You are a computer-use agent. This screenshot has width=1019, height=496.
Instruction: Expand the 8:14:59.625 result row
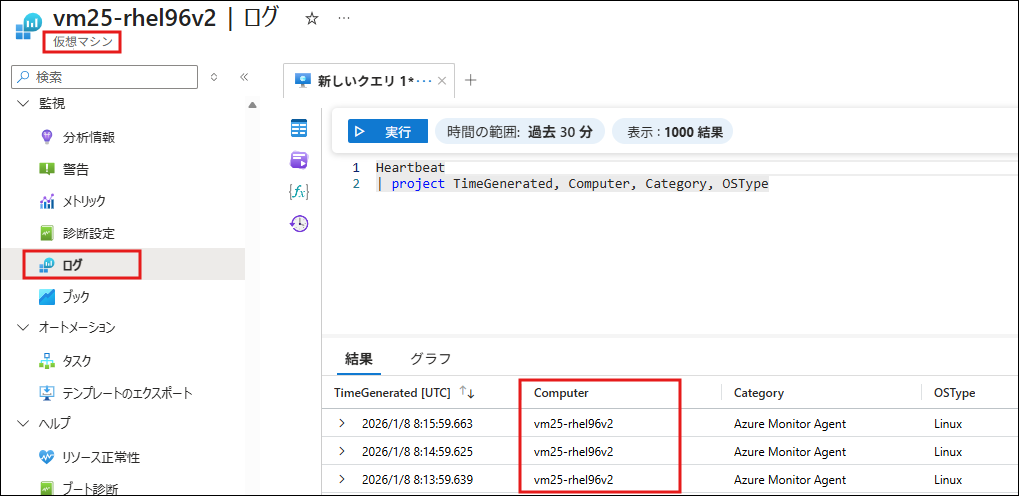coord(342,452)
